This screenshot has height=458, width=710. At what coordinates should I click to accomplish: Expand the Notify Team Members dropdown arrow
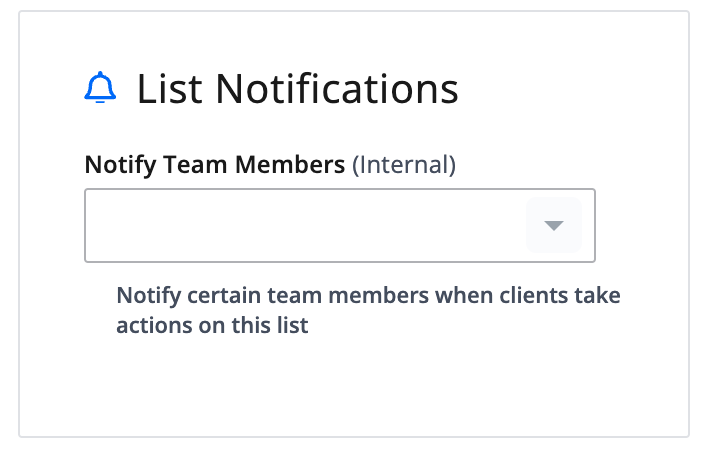(553, 225)
